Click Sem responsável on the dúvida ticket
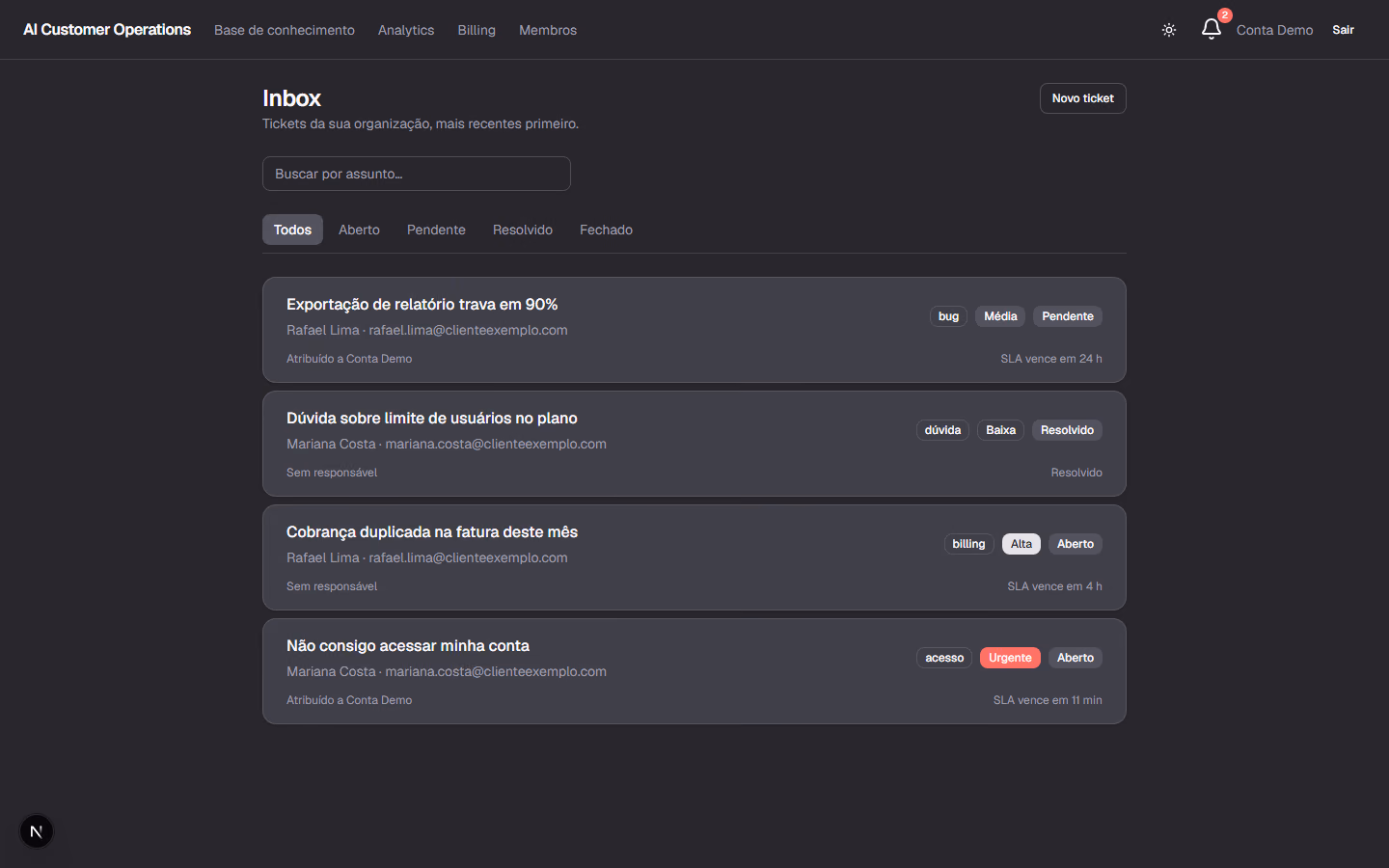Viewport: 1389px width, 868px height. 332,473
